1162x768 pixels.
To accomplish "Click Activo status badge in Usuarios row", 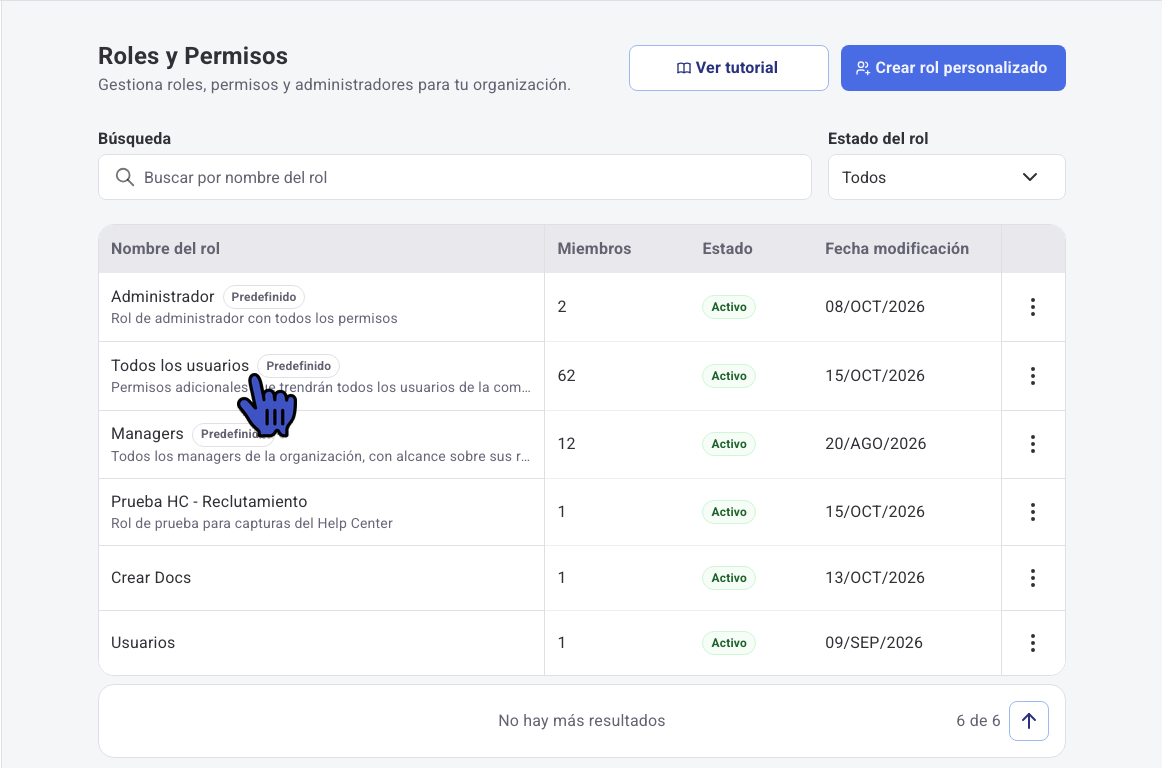I will click(x=728, y=643).
